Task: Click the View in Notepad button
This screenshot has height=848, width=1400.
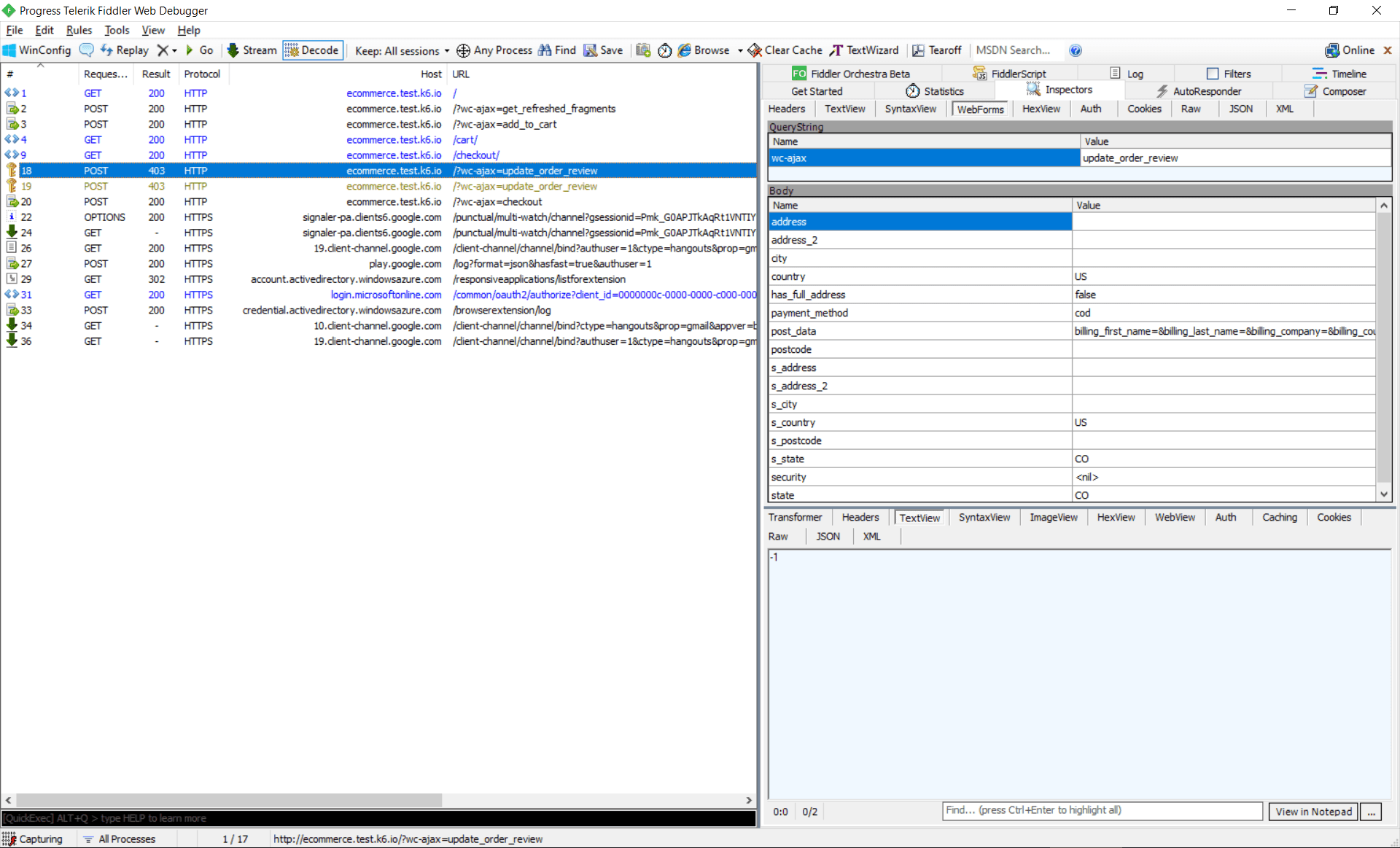Action: pyautogui.click(x=1312, y=811)
